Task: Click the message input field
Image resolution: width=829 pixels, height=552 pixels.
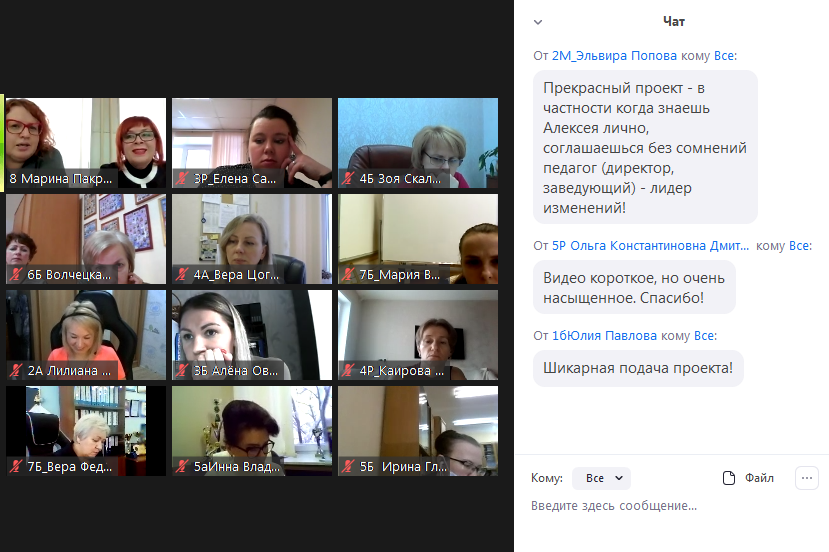Action: [670, 506]
